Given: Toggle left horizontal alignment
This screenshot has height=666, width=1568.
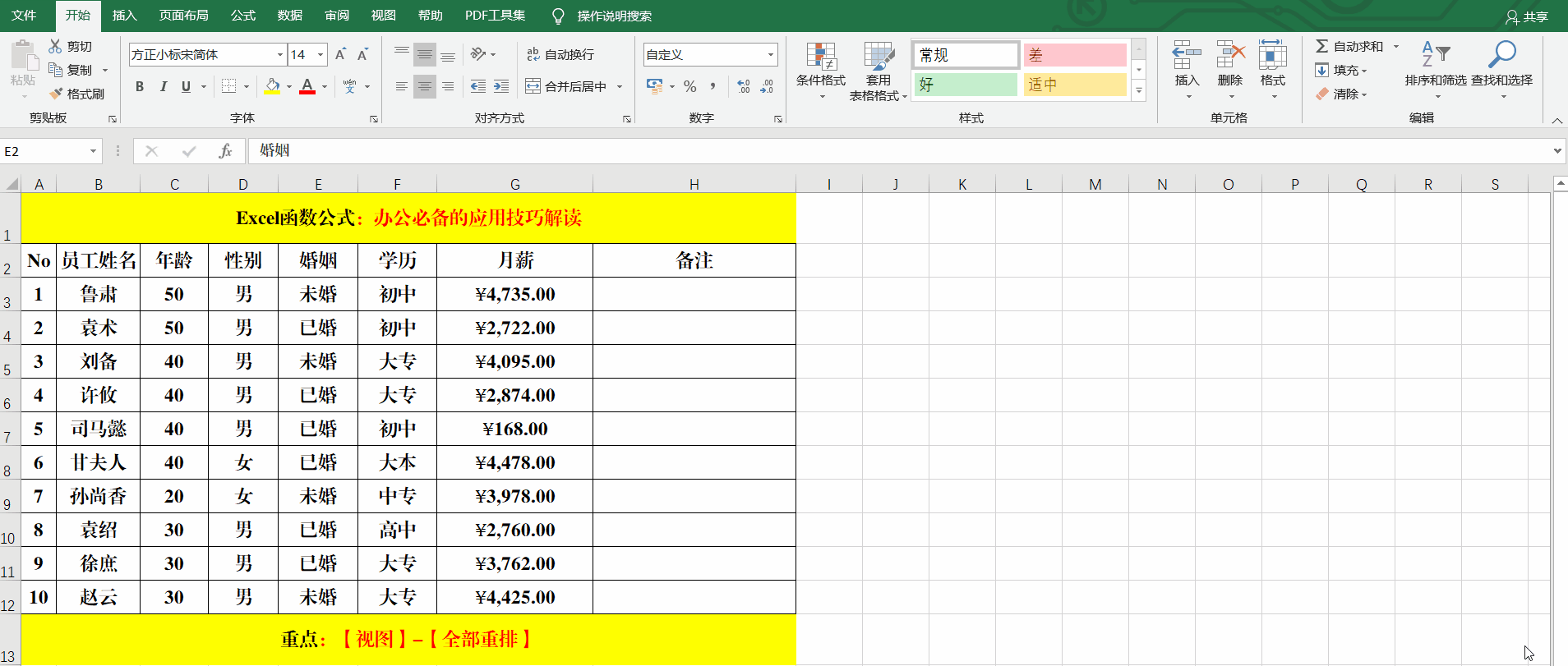Looking at the screenshot, I should point(402,86).
